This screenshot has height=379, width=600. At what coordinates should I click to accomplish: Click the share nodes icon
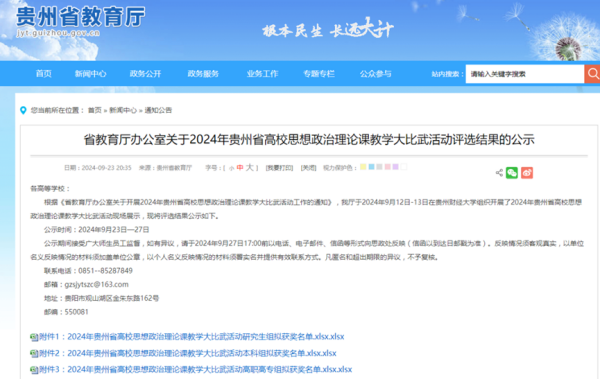[x=499, y=173]
